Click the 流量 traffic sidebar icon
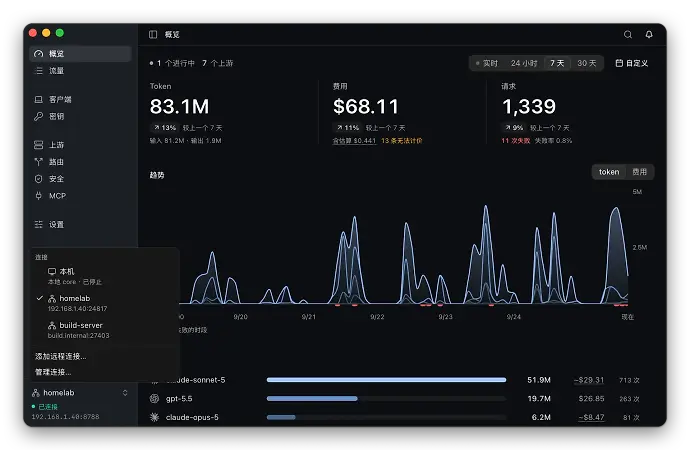Image resolution: width=690 pixels, height=450 pixels. 39,70
